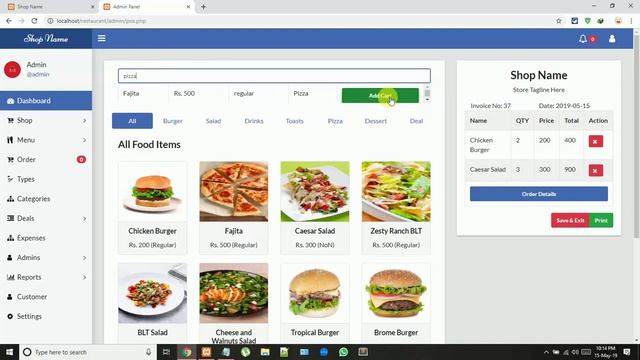This screenshot has width=640, height=360.
Task: Select the Chicken Burger food card
Action: 152,208
